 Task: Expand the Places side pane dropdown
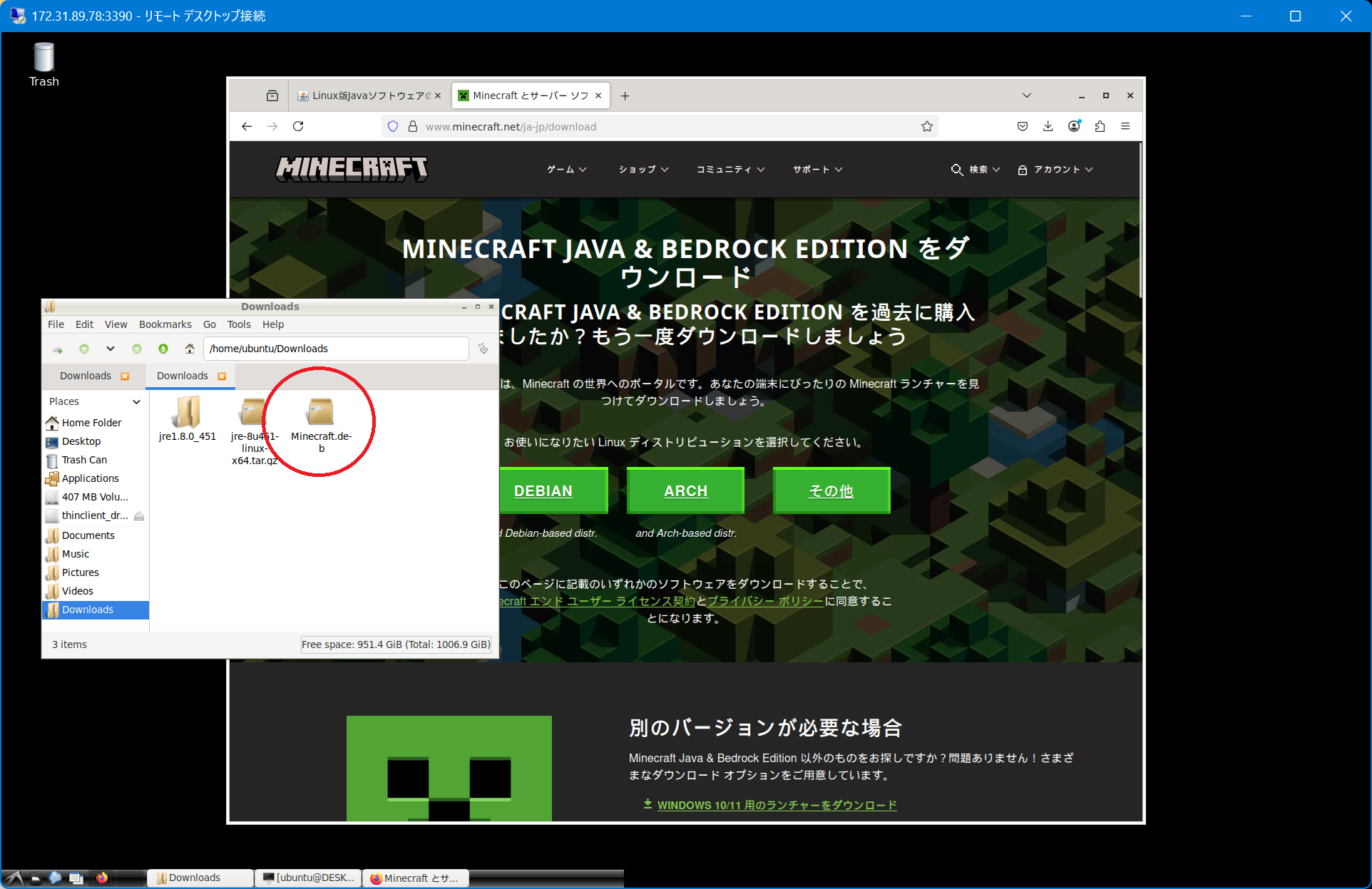pos(136,402)
